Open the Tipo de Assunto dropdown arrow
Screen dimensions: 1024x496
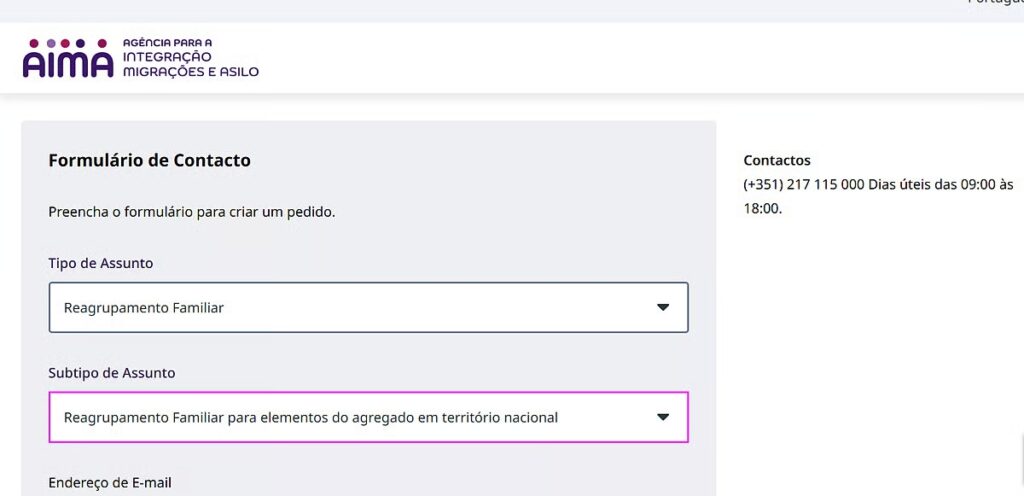(663, 307)
